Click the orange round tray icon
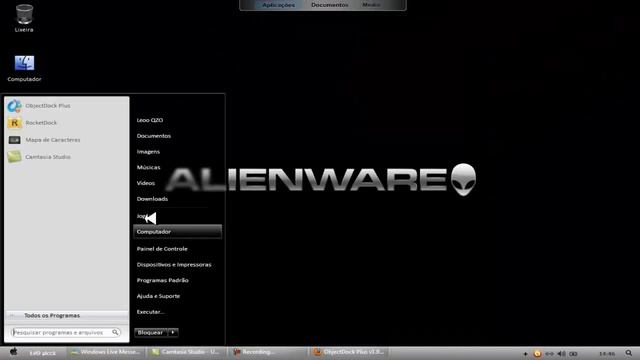This screenshot has width=640, height=360. pyautogui.click(x=537, y=353)
